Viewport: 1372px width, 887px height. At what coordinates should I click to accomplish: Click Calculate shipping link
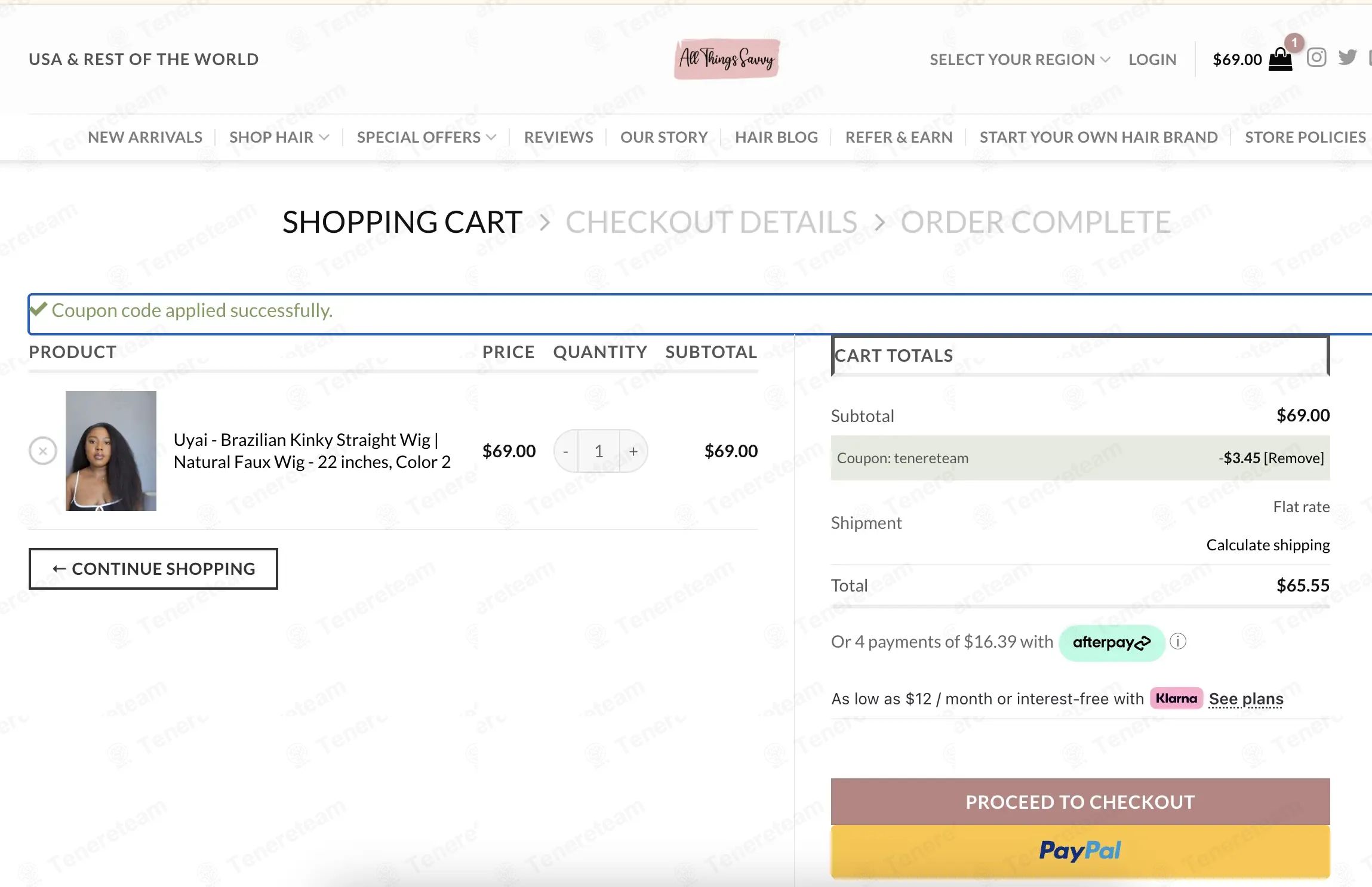[1268, 545]
